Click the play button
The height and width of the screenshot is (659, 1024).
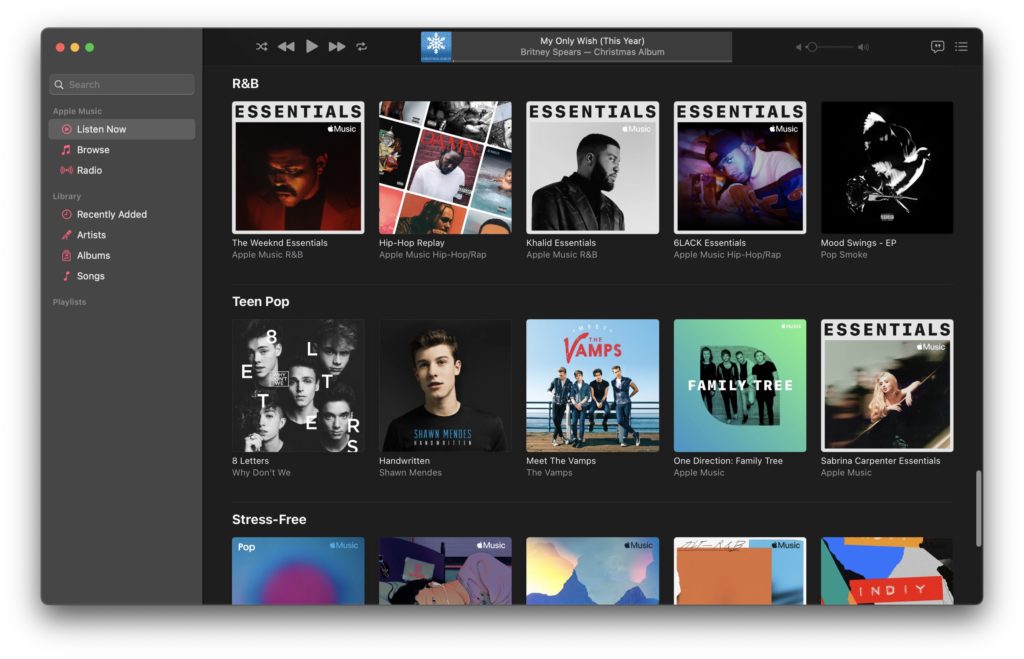point(312,47)
